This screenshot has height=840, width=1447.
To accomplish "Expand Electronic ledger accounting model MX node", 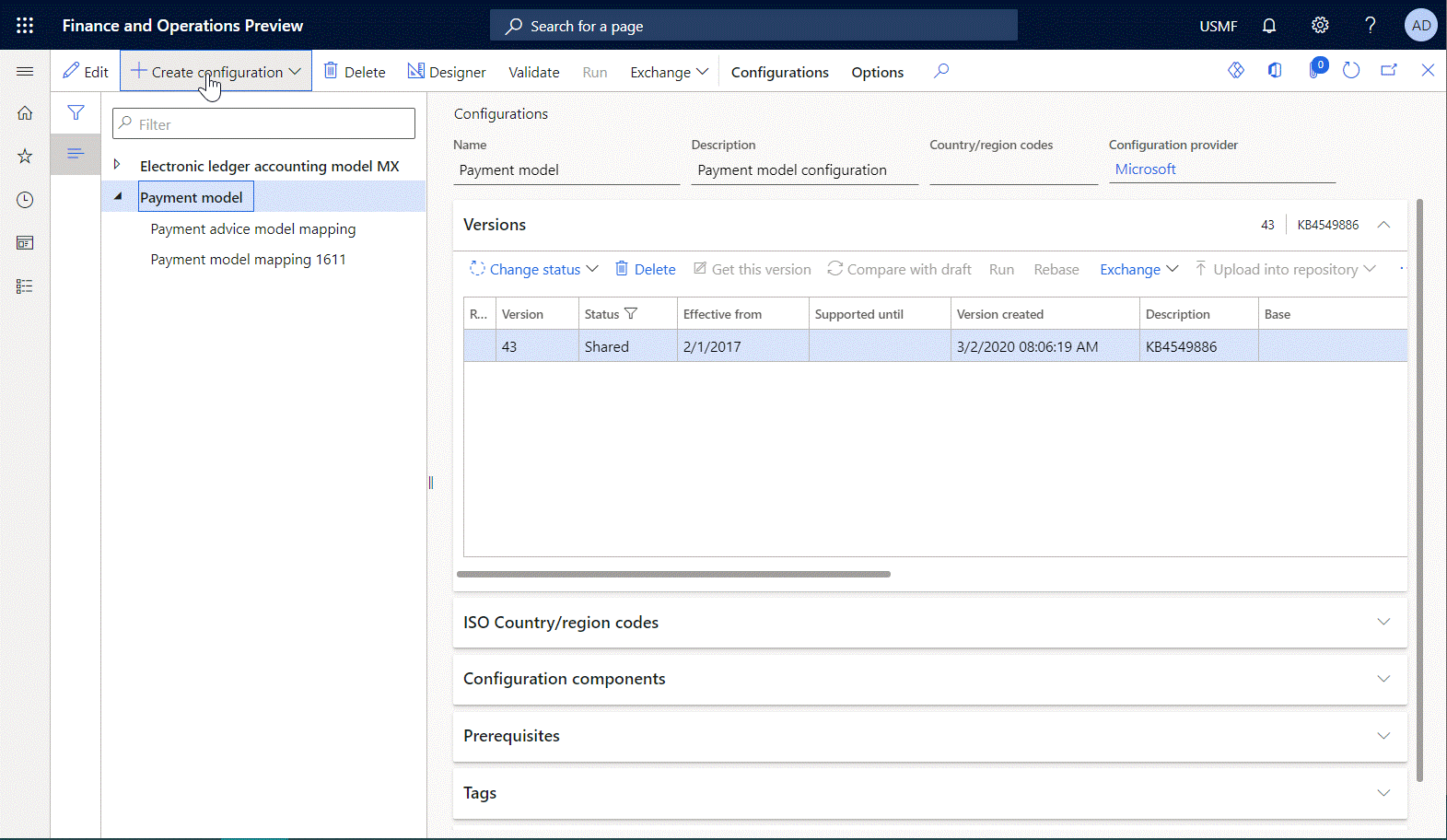I will click(x=117, y=165).
